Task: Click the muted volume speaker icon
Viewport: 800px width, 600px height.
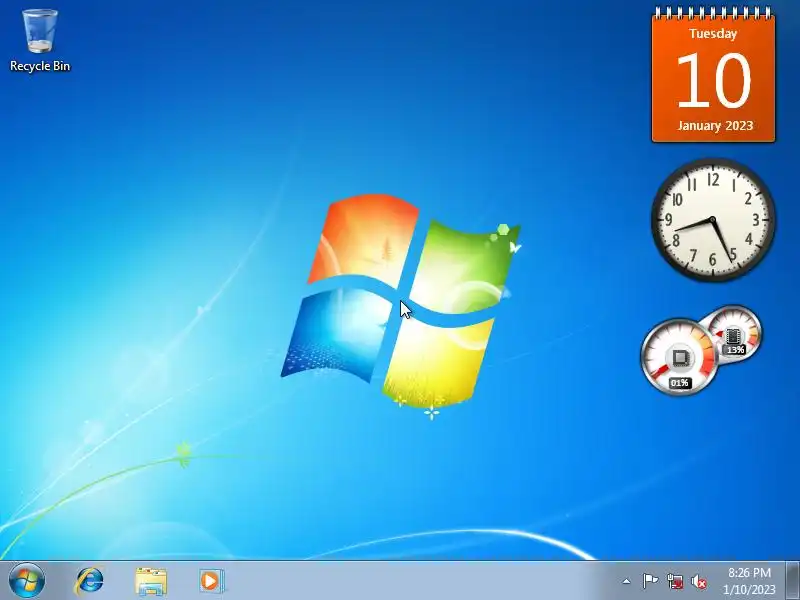Action: (698, 581)
